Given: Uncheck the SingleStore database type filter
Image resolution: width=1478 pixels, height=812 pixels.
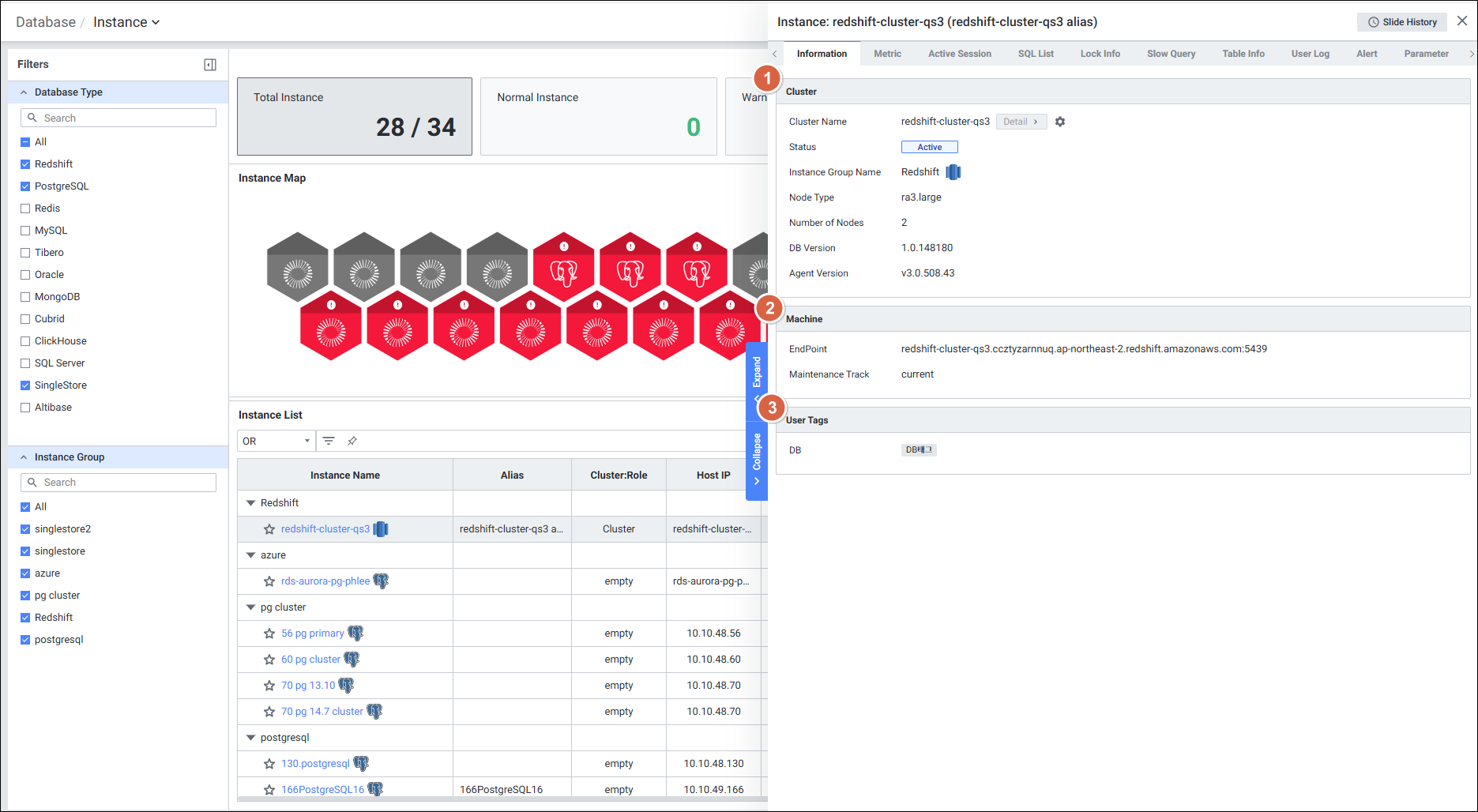Looking at the screenshot, I should [x=25, y=385].
